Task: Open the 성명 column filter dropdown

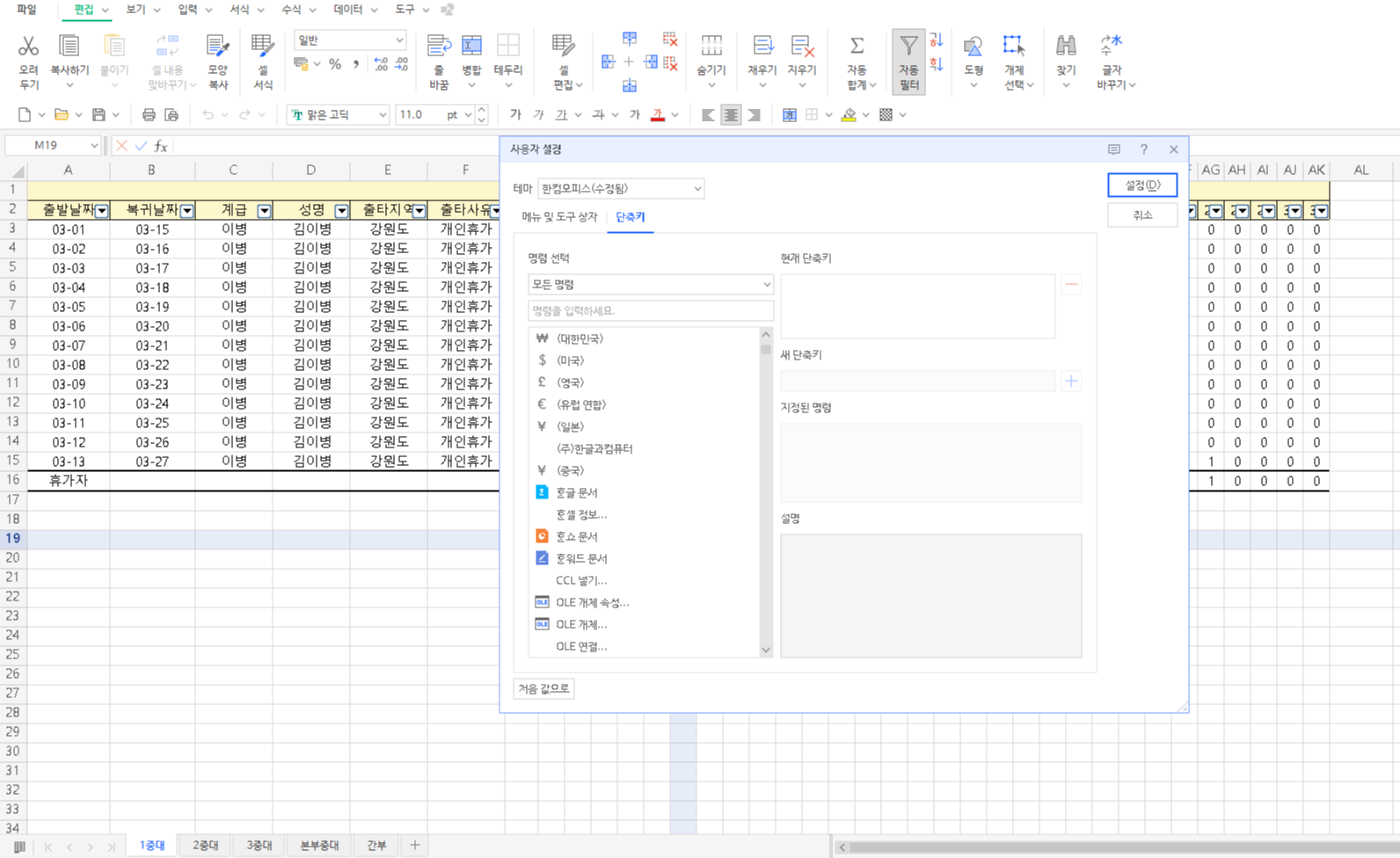Action: 341,211
